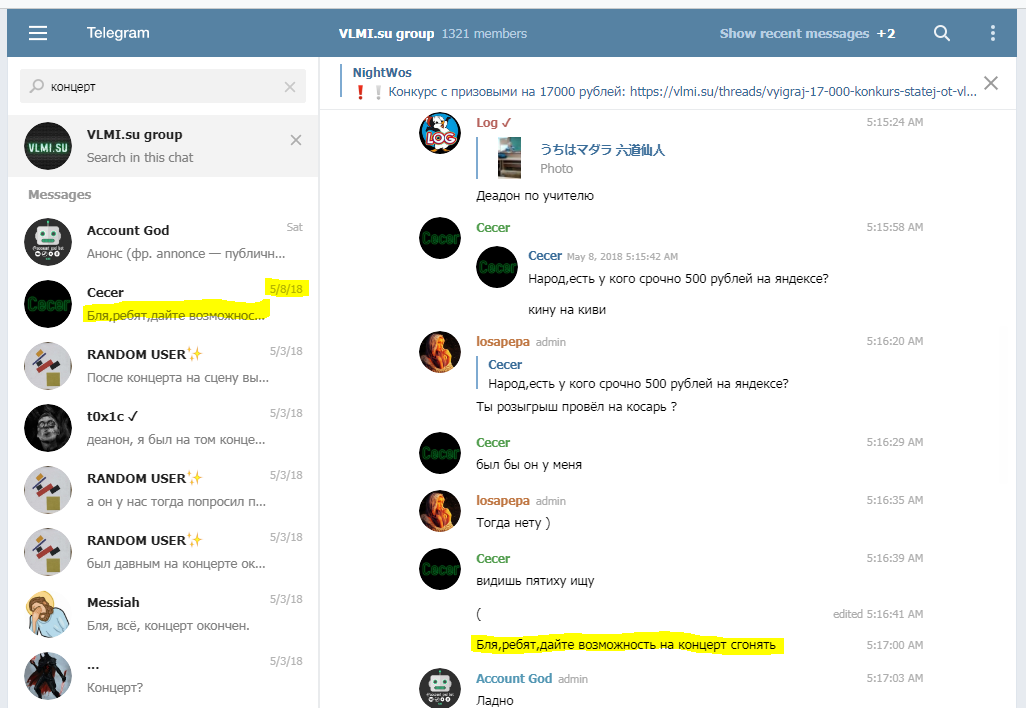Click Cecer avatar at 5:16:29 AM message
Viewport: 1026px width, 708px height.
(x=440, y=453)
